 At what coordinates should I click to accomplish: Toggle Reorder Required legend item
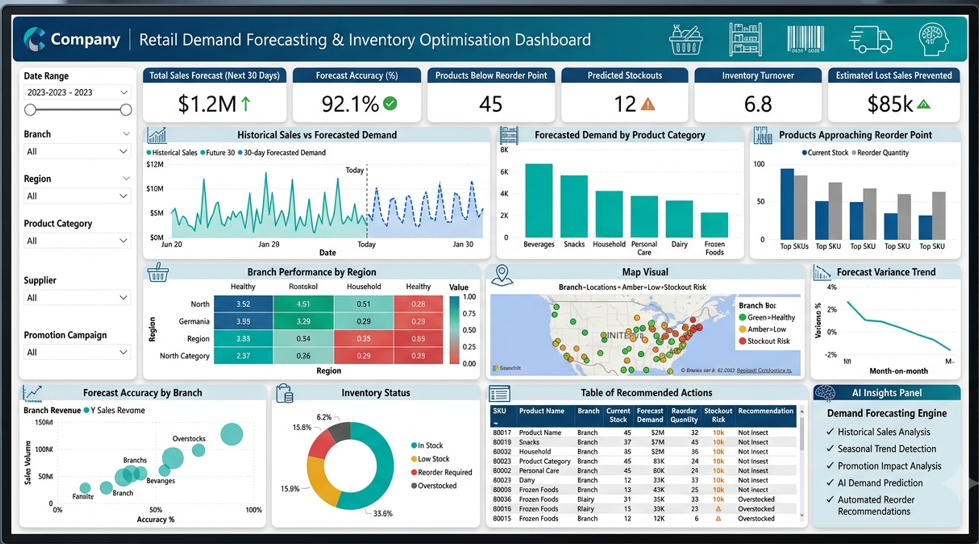click(x=441, y=472)
